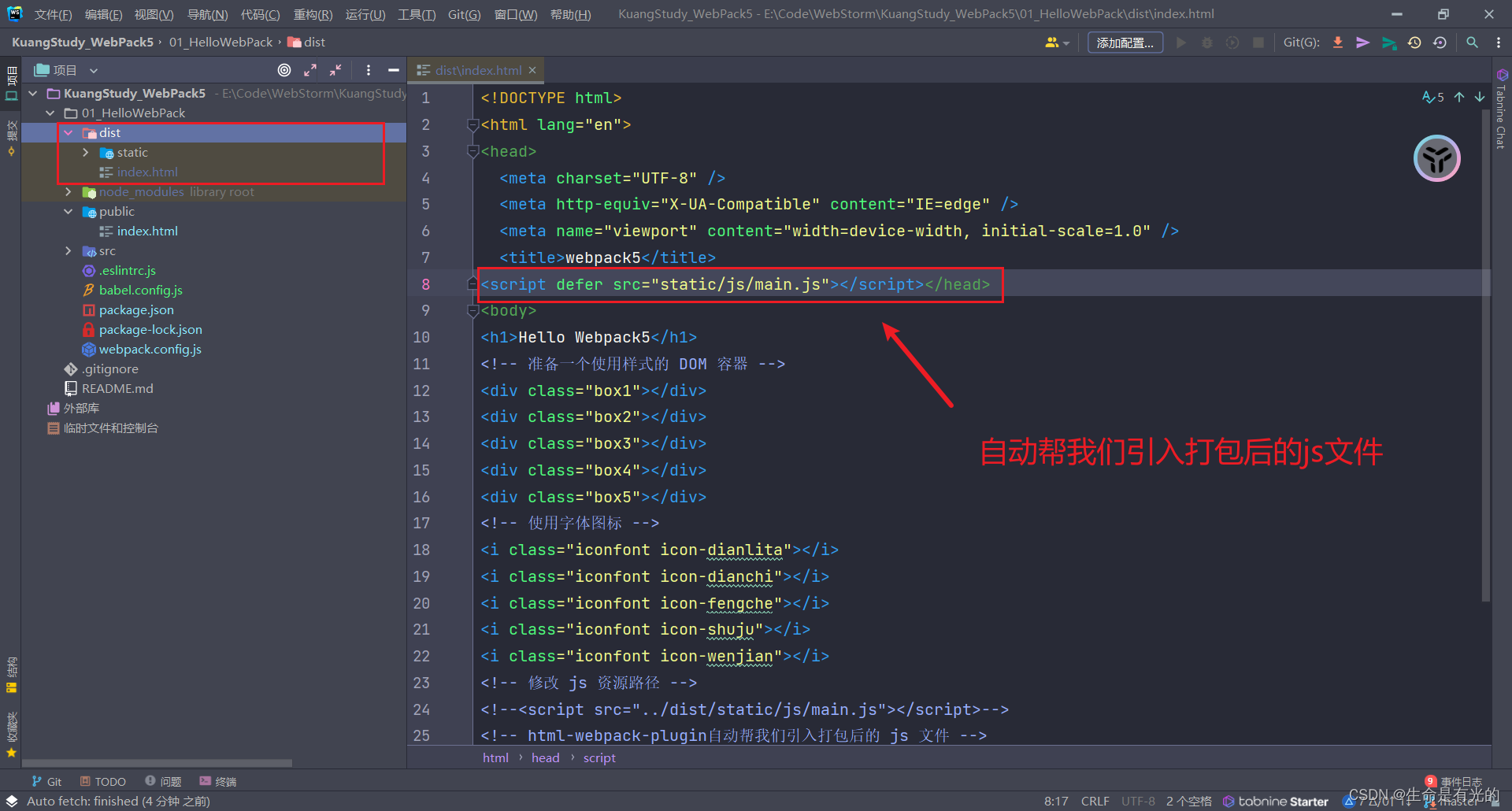Open the 文件(F) menu
Viewport: 1512px width, 811px height.
(x=53, y=14)
